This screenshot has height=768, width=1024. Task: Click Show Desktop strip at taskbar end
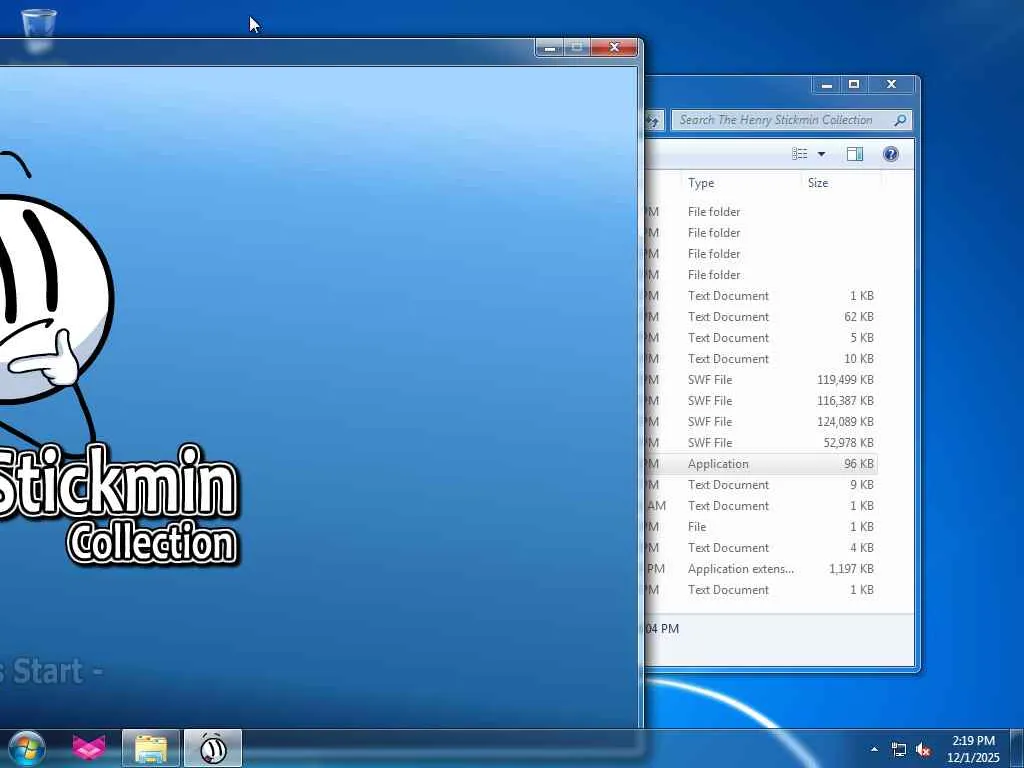pos(1017,748)
